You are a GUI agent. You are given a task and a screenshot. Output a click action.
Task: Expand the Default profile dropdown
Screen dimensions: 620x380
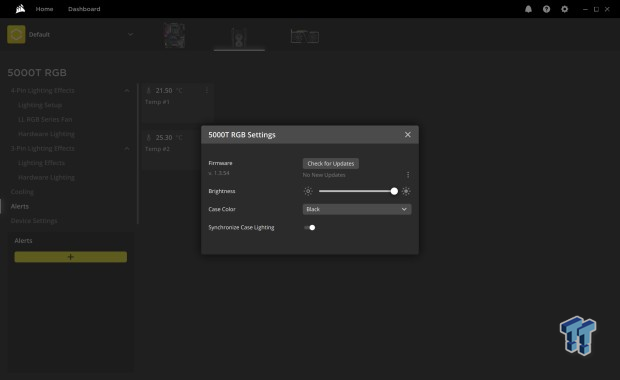point(130,34)
